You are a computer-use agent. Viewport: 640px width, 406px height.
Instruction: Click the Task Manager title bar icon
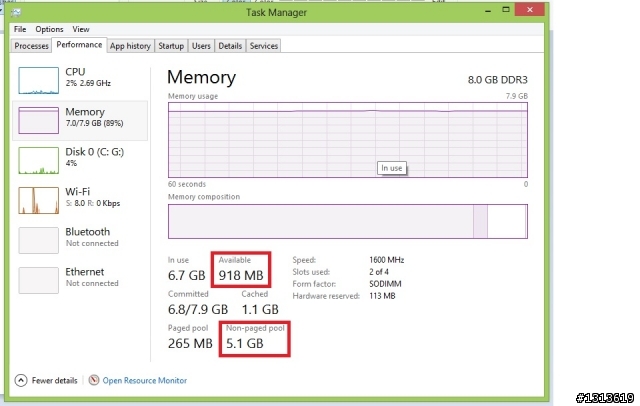[x=19, y=14]
